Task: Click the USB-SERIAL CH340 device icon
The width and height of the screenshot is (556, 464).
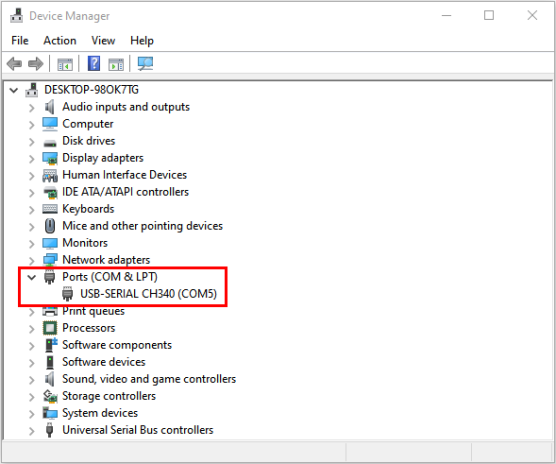Action: pyautogui.click(x=67, y=294)
